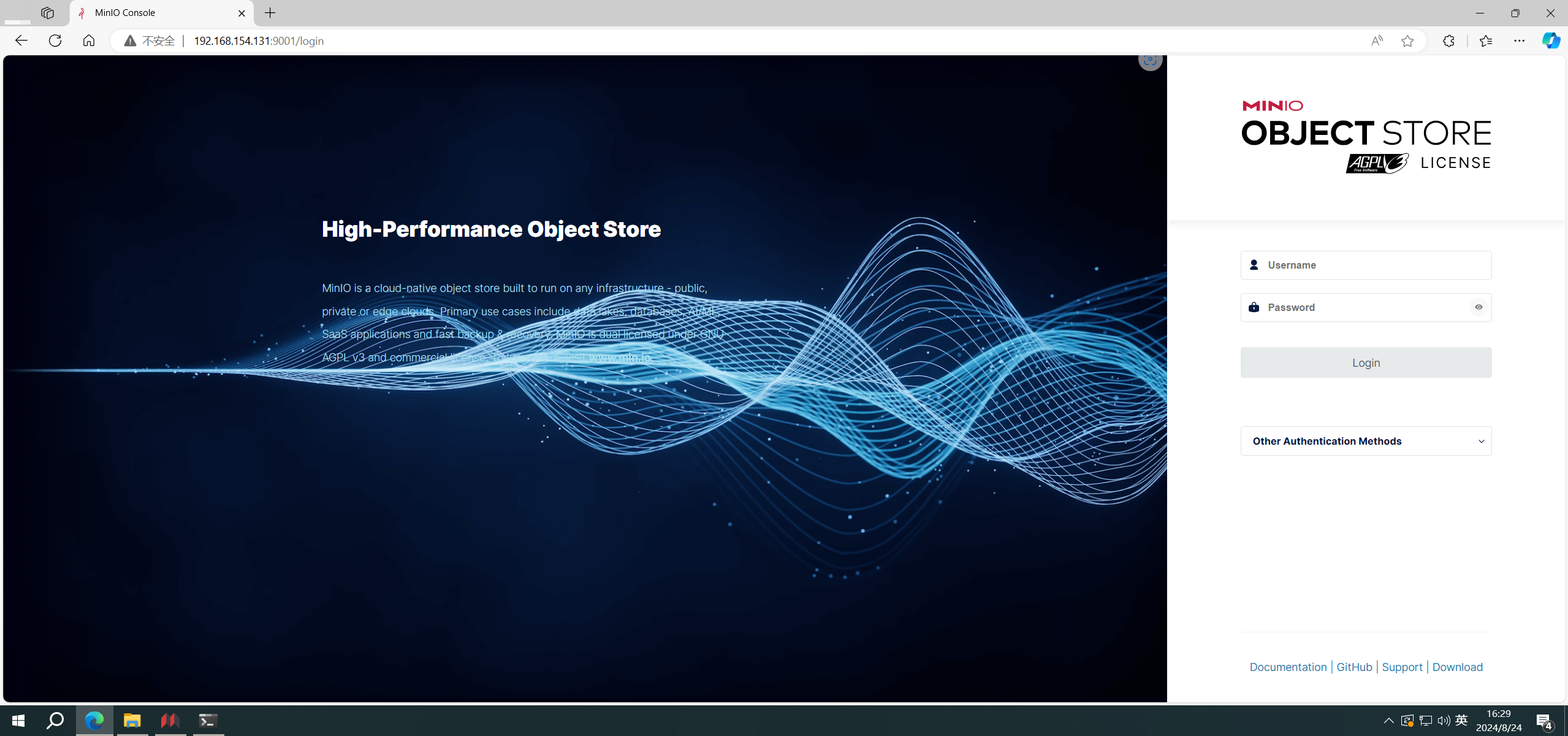1568x736 pixels.
Task: Open the Copilot sidebar icon
Action: (x=1550, y=40)
